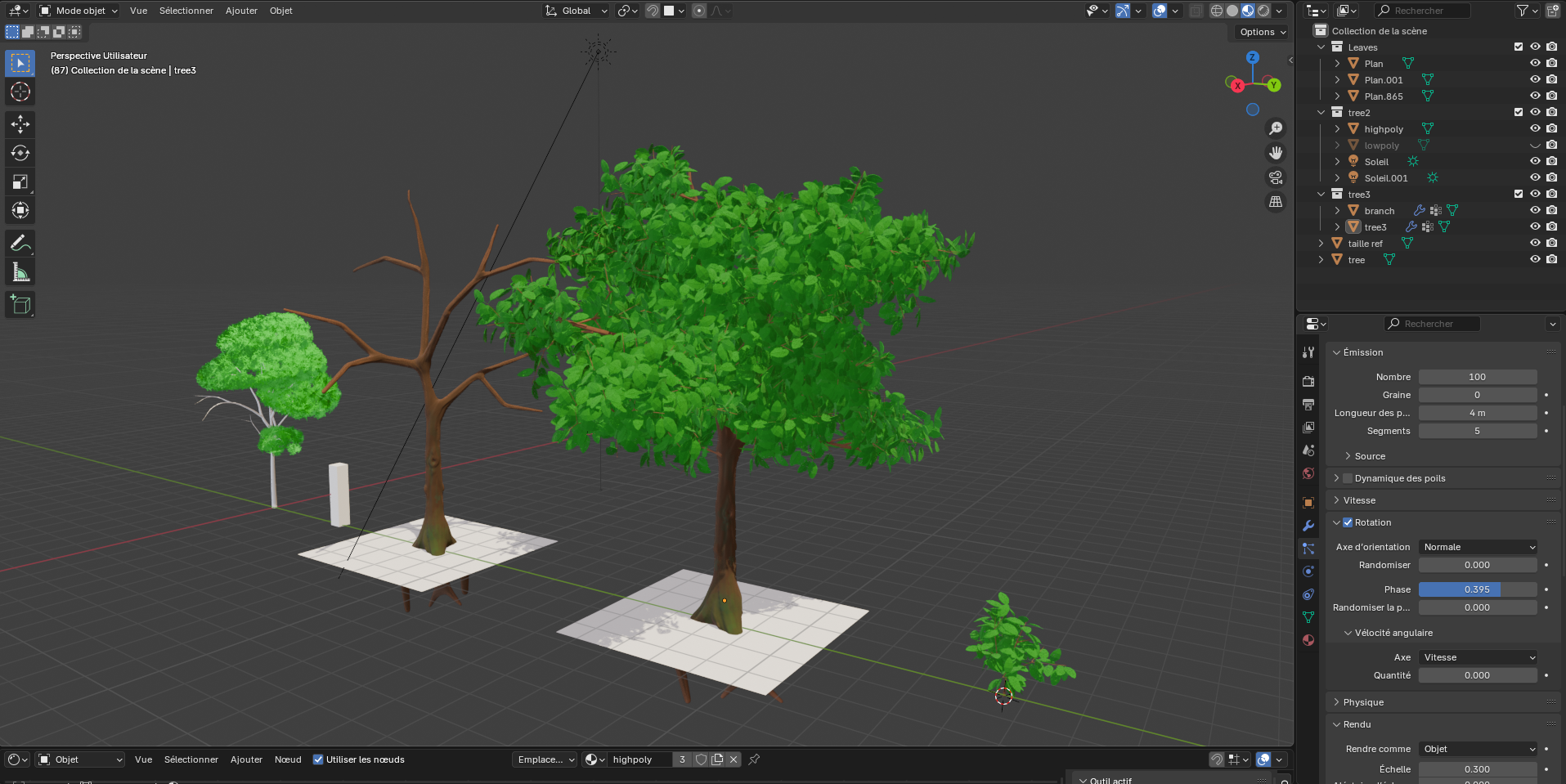Toggle camera view in viewport
The height and width of the screenshot is (784, 1566).
point(1275,177)
